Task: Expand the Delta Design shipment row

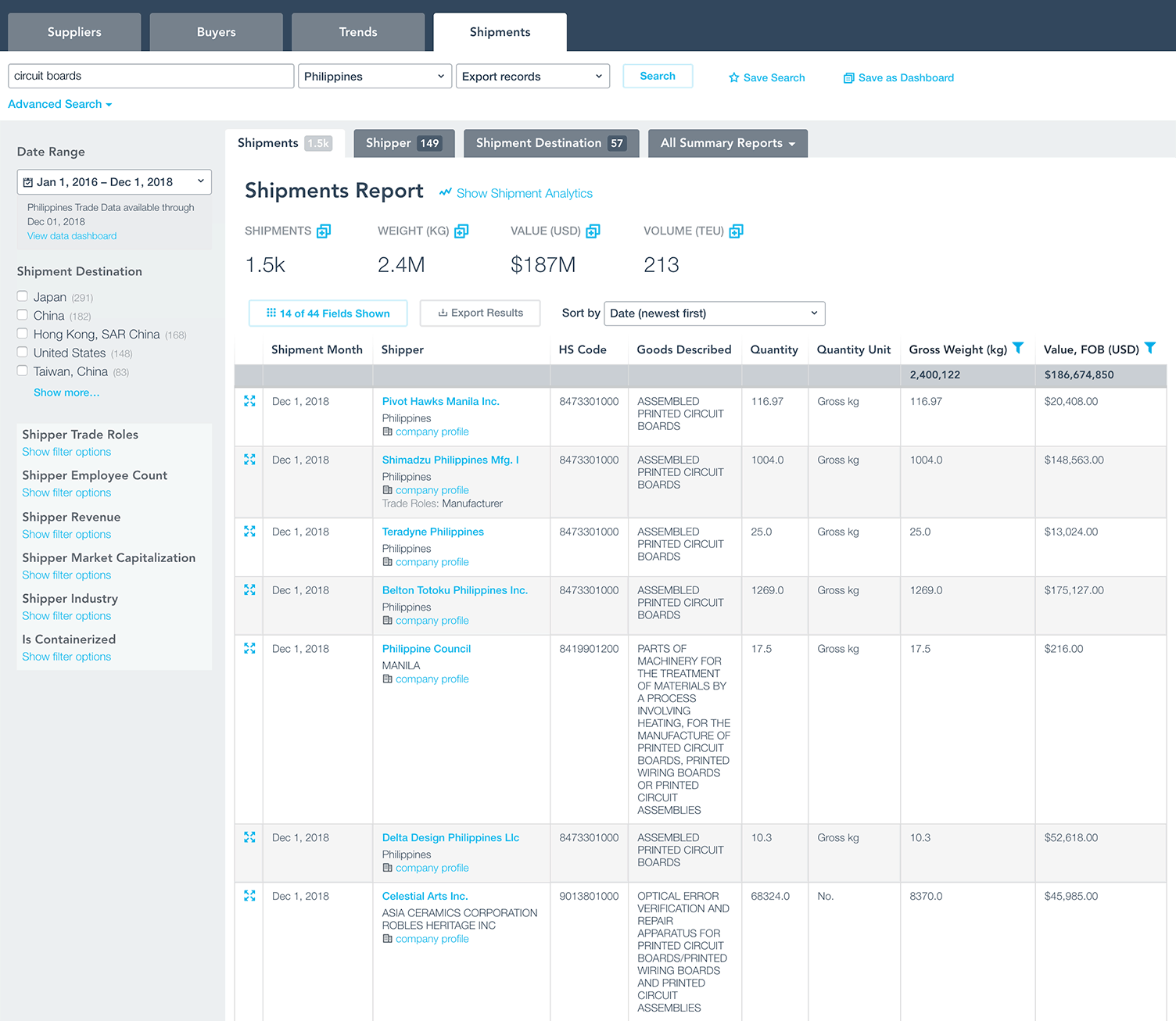Action: coord(249,837)
